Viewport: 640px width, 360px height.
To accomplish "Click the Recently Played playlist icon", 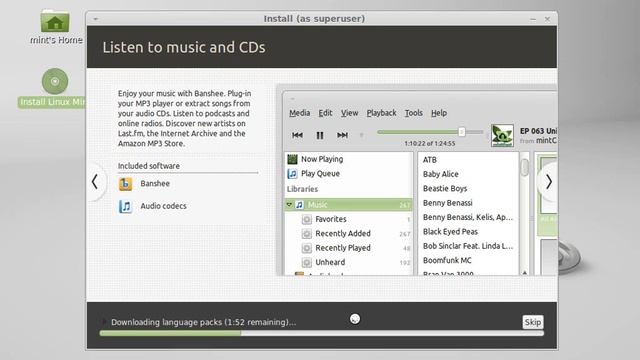I will [307, 248].
